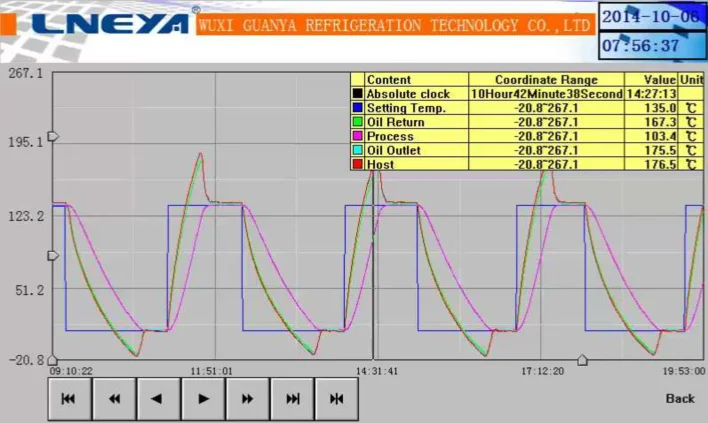Click the Wuxi Guanya company banner
708x423 pixels.
click(x=395, y=24)
